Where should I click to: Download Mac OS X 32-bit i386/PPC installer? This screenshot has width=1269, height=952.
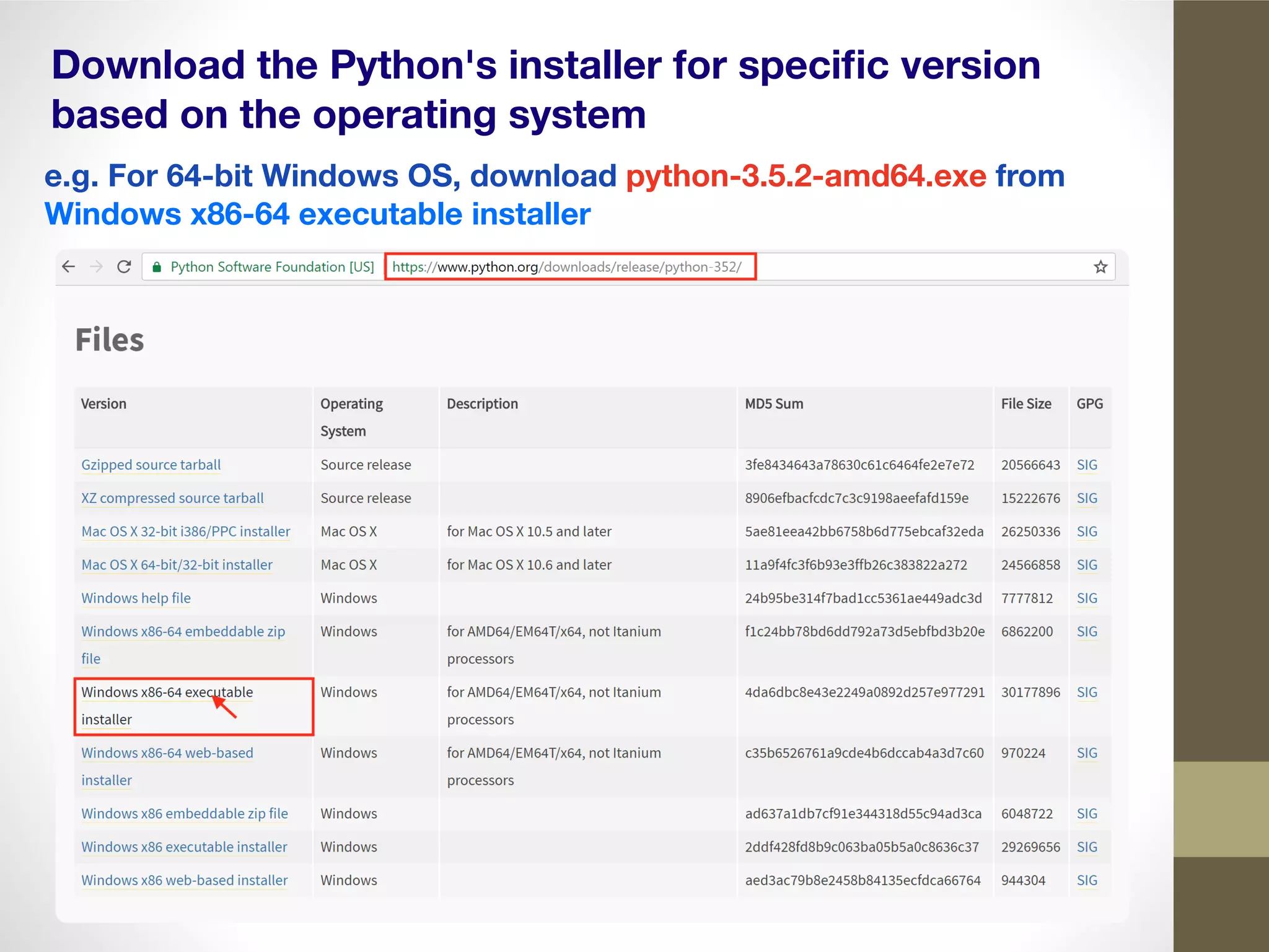[185, 532]
